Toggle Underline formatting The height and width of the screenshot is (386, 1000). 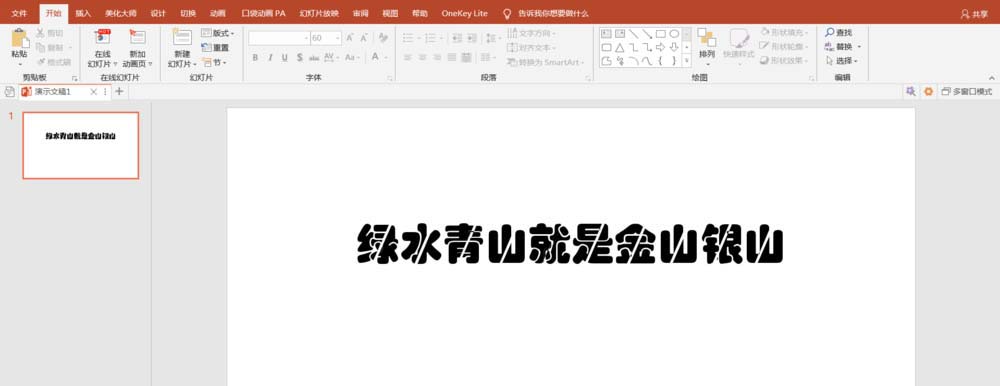284,57
